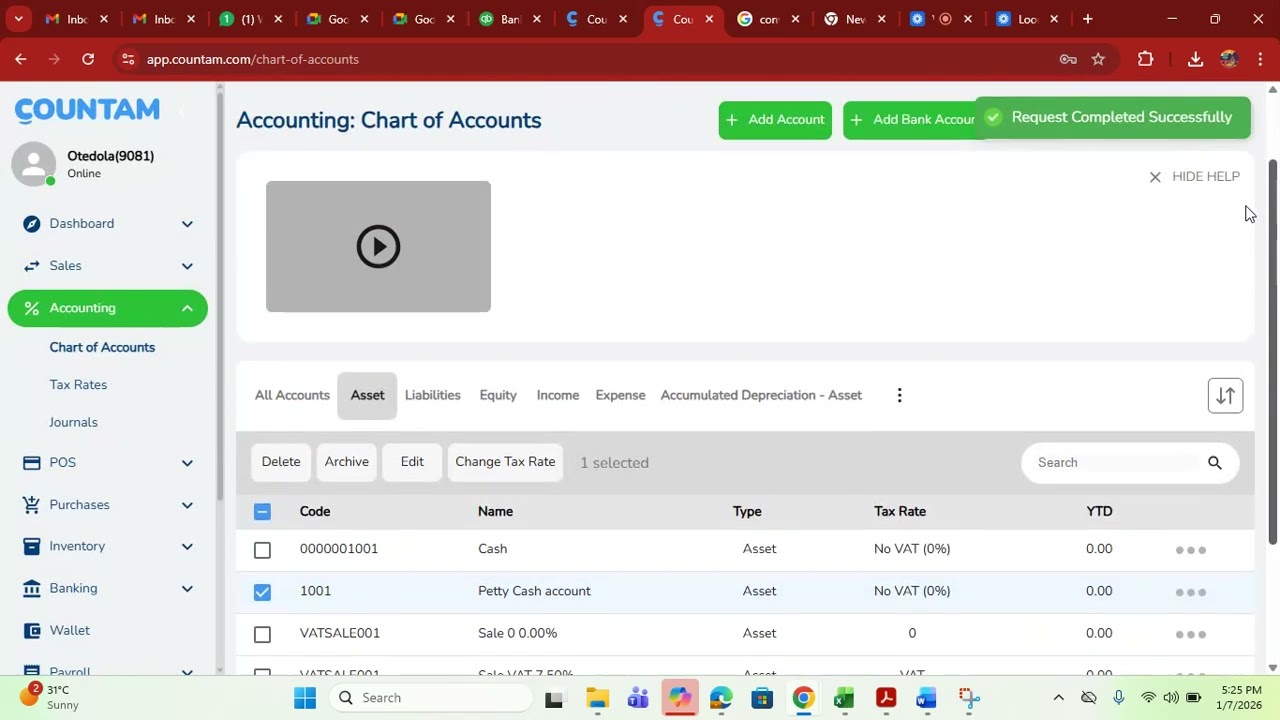Expand the Inventory menu chevron

(x=187, y=546)
